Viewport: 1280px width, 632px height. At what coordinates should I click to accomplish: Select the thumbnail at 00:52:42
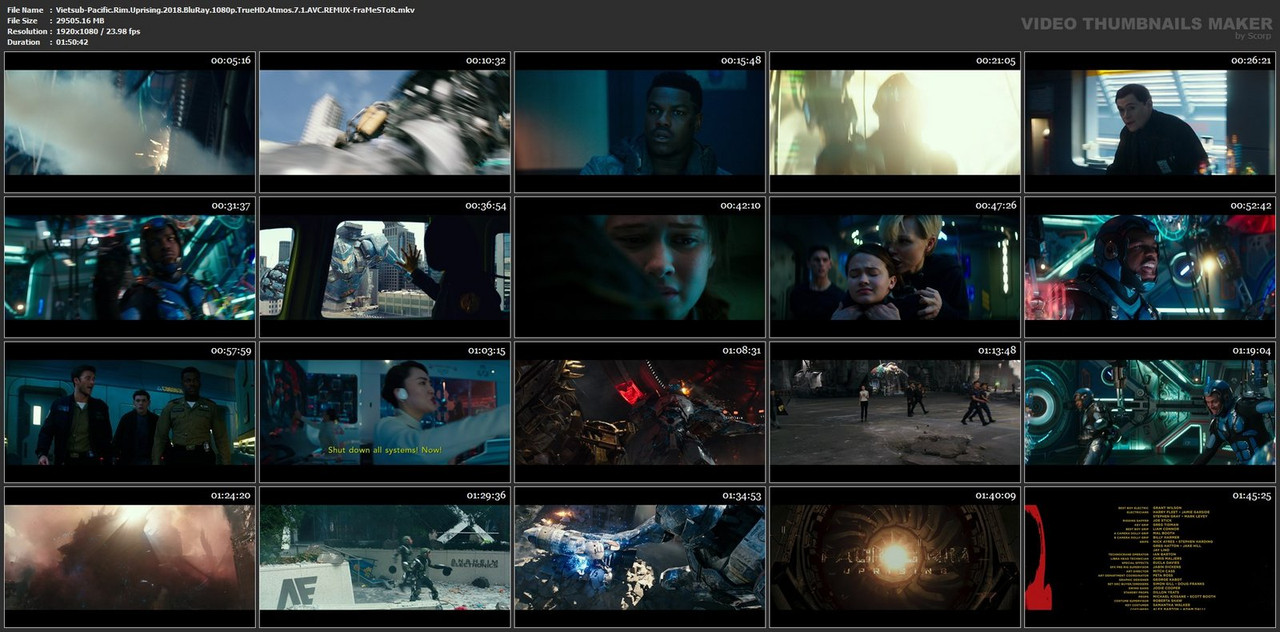tap(1150, 266)
